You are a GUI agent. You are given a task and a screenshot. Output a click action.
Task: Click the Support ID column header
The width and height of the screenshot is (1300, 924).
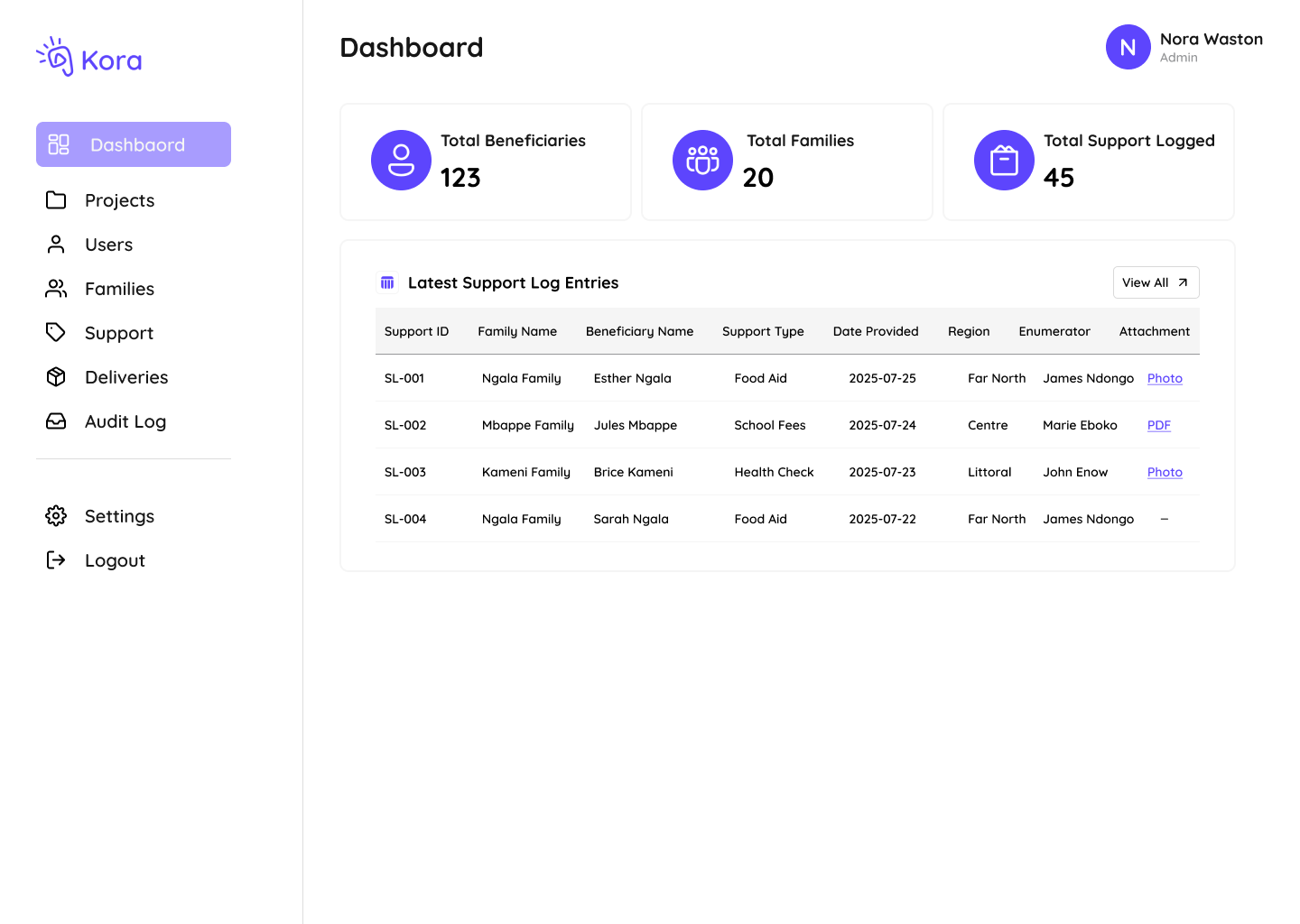(x=416, y=331)
